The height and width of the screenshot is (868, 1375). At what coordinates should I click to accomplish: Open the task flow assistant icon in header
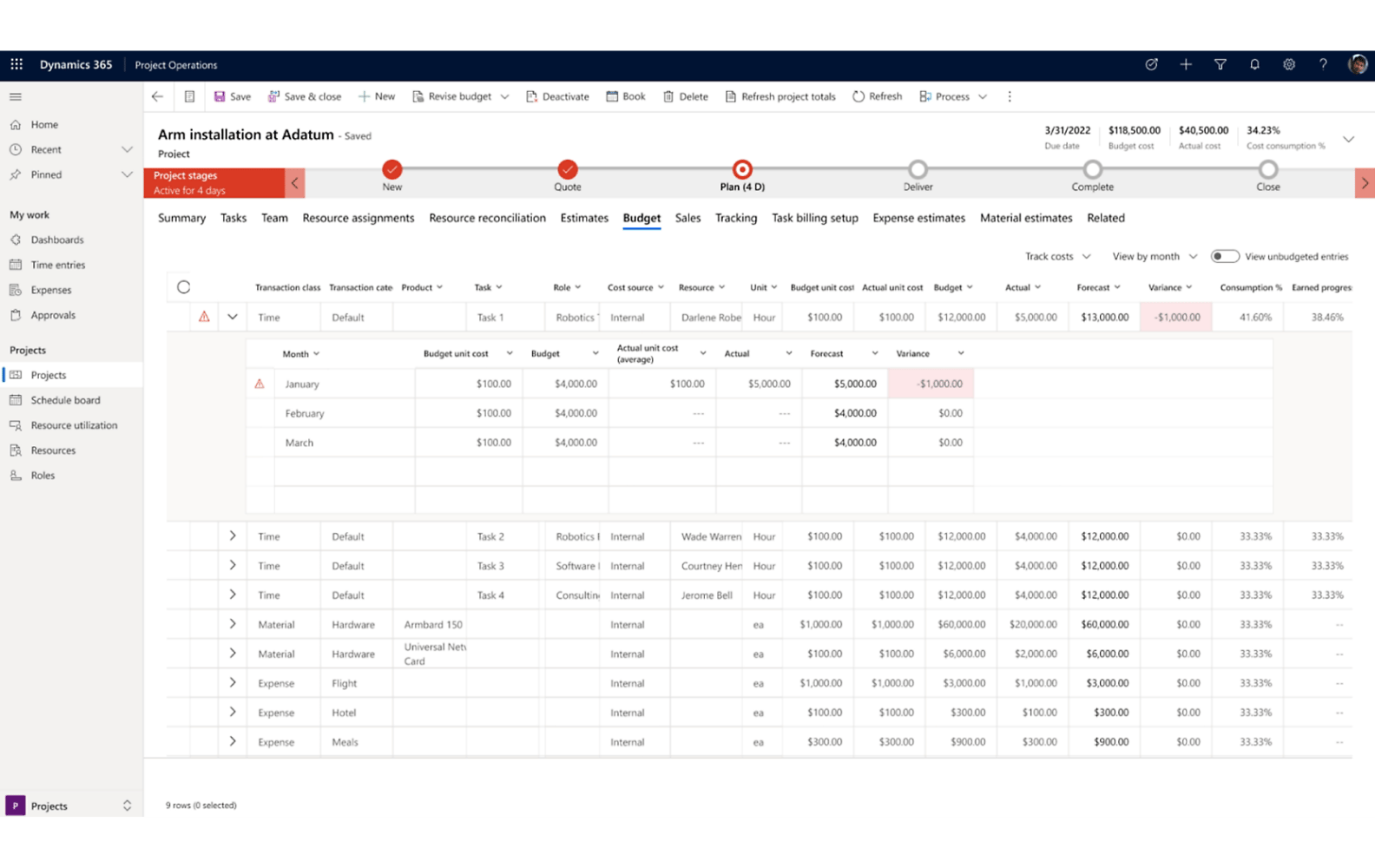coord(1151,64)
